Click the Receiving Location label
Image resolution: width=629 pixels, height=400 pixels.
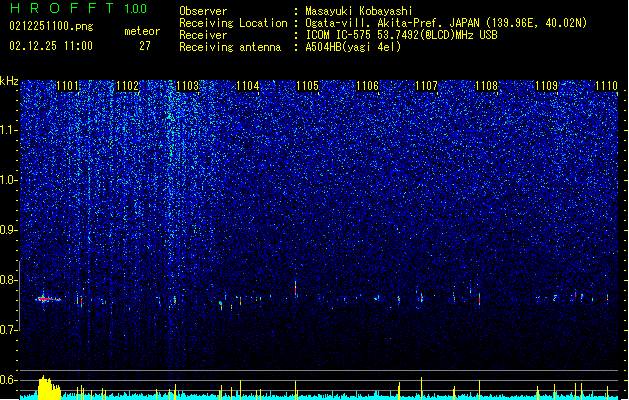[x=233, y=23]
